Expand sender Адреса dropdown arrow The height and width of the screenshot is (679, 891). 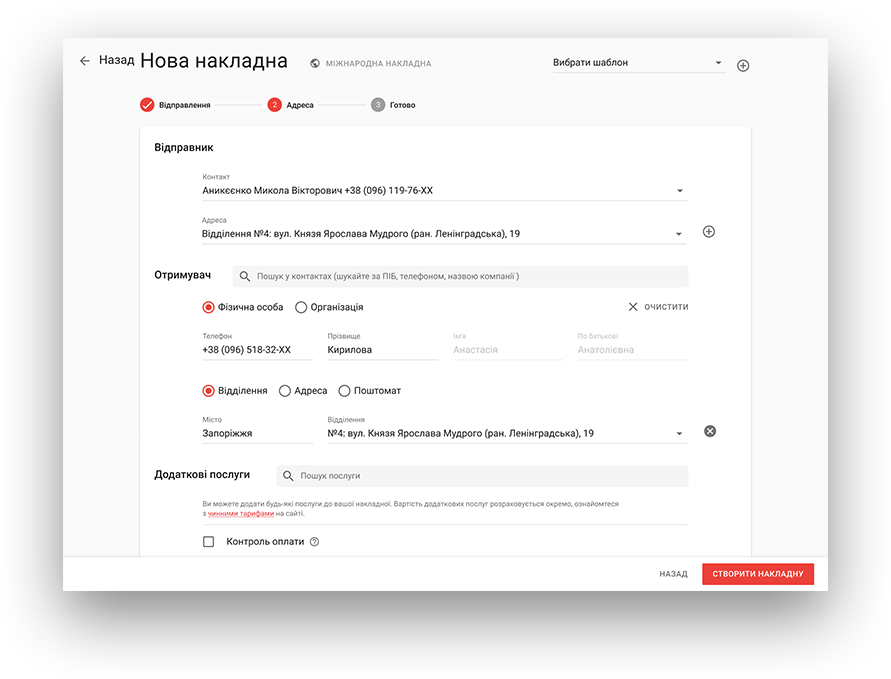pyautogui.click(x=678, y=234)
